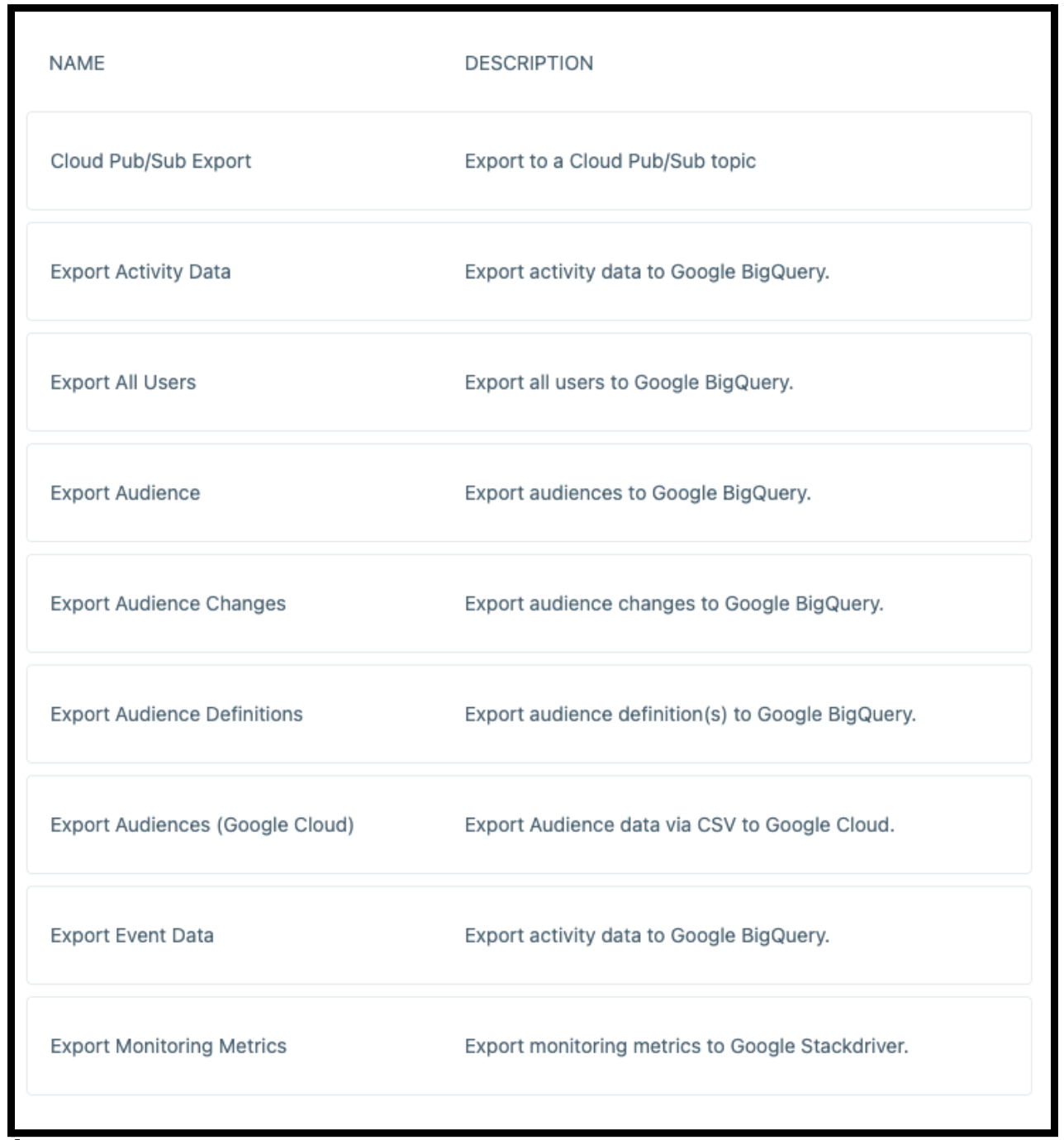1064x1140 pixels.
Task: Open the Cloud Pub/Sub Export row
Action: coord(150,161)
